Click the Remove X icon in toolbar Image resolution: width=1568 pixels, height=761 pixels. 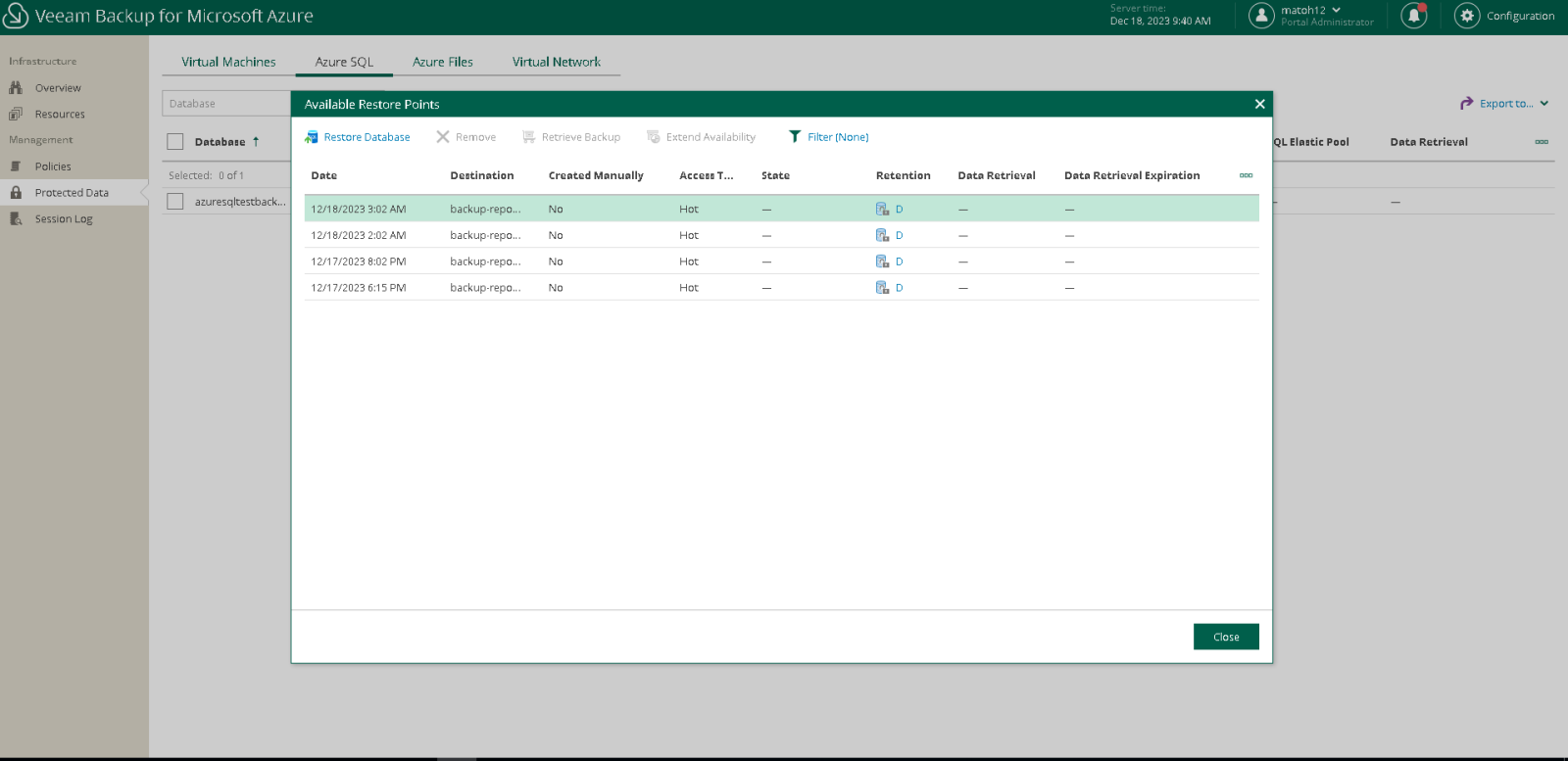pyautogui.click(x=443, y=137)
